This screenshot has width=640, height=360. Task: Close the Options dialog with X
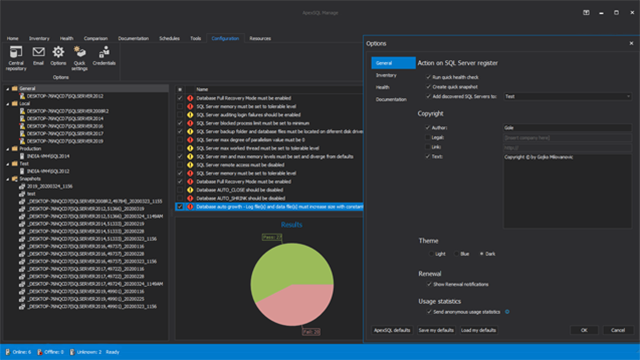[x=631, y=43]
